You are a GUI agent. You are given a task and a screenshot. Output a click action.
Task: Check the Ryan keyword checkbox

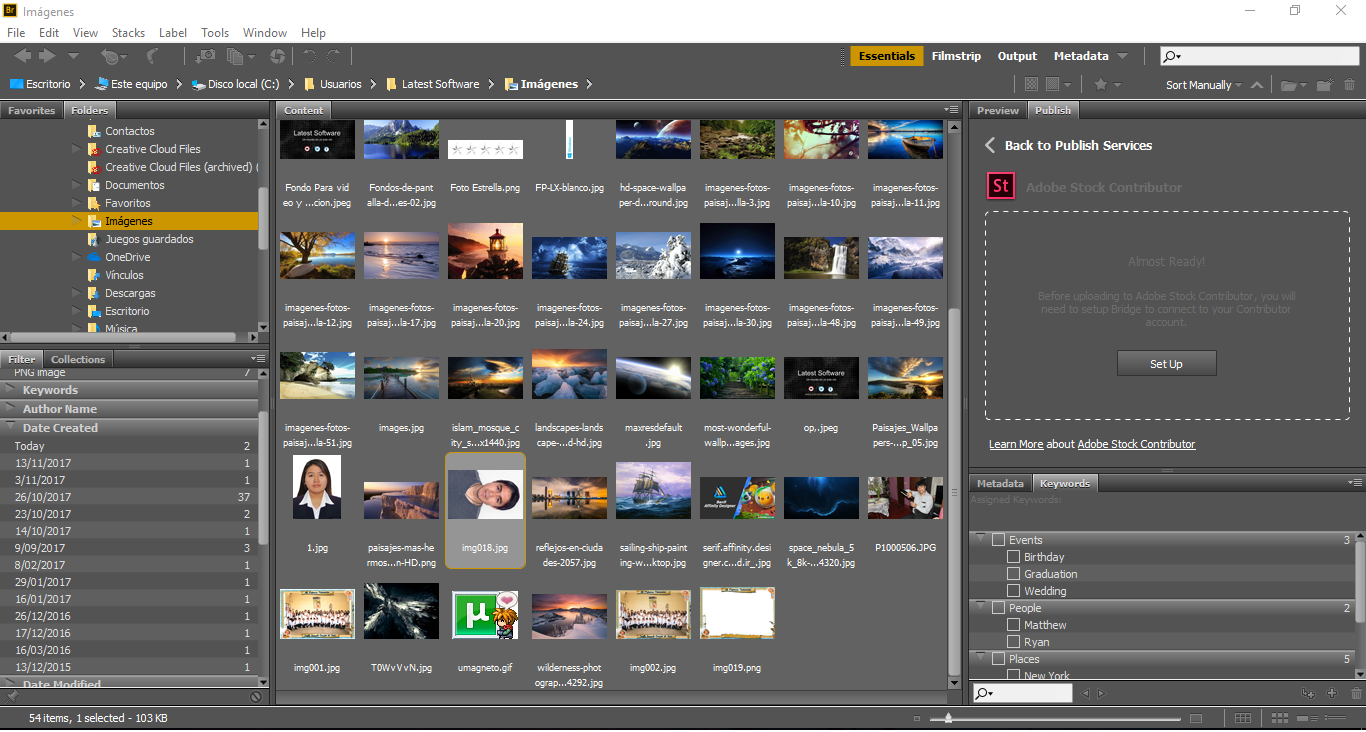[x=1014, y=642]
